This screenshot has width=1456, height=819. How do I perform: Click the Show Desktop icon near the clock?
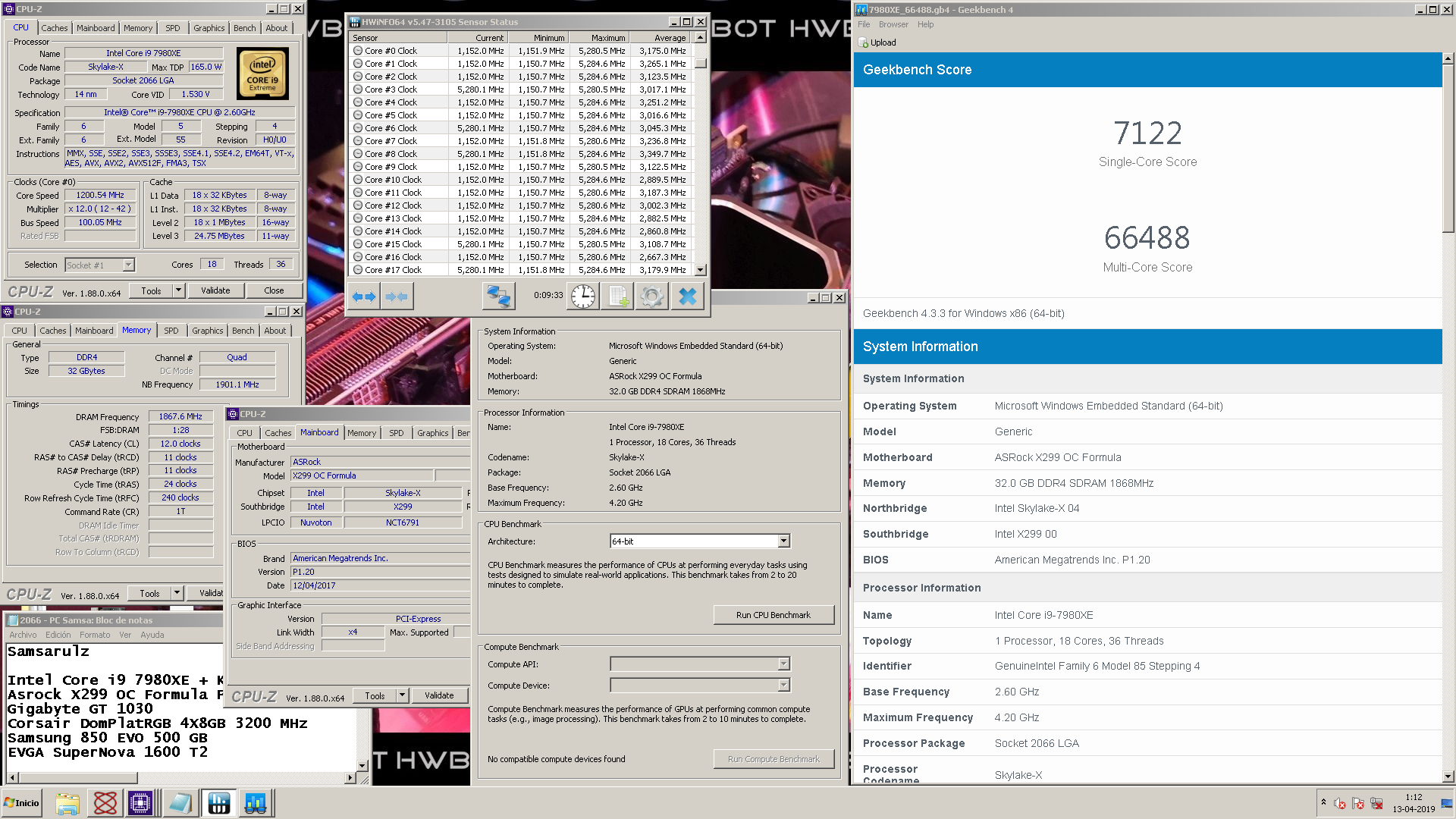click(1446, 803)
